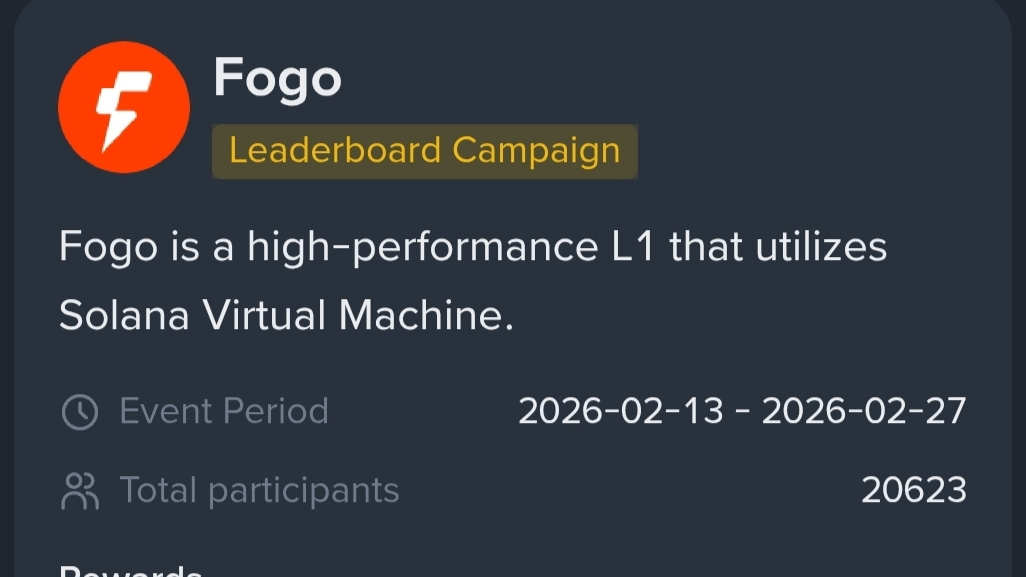
Task: Tap the partially visible Rewards heading
Action: (131, 571)
